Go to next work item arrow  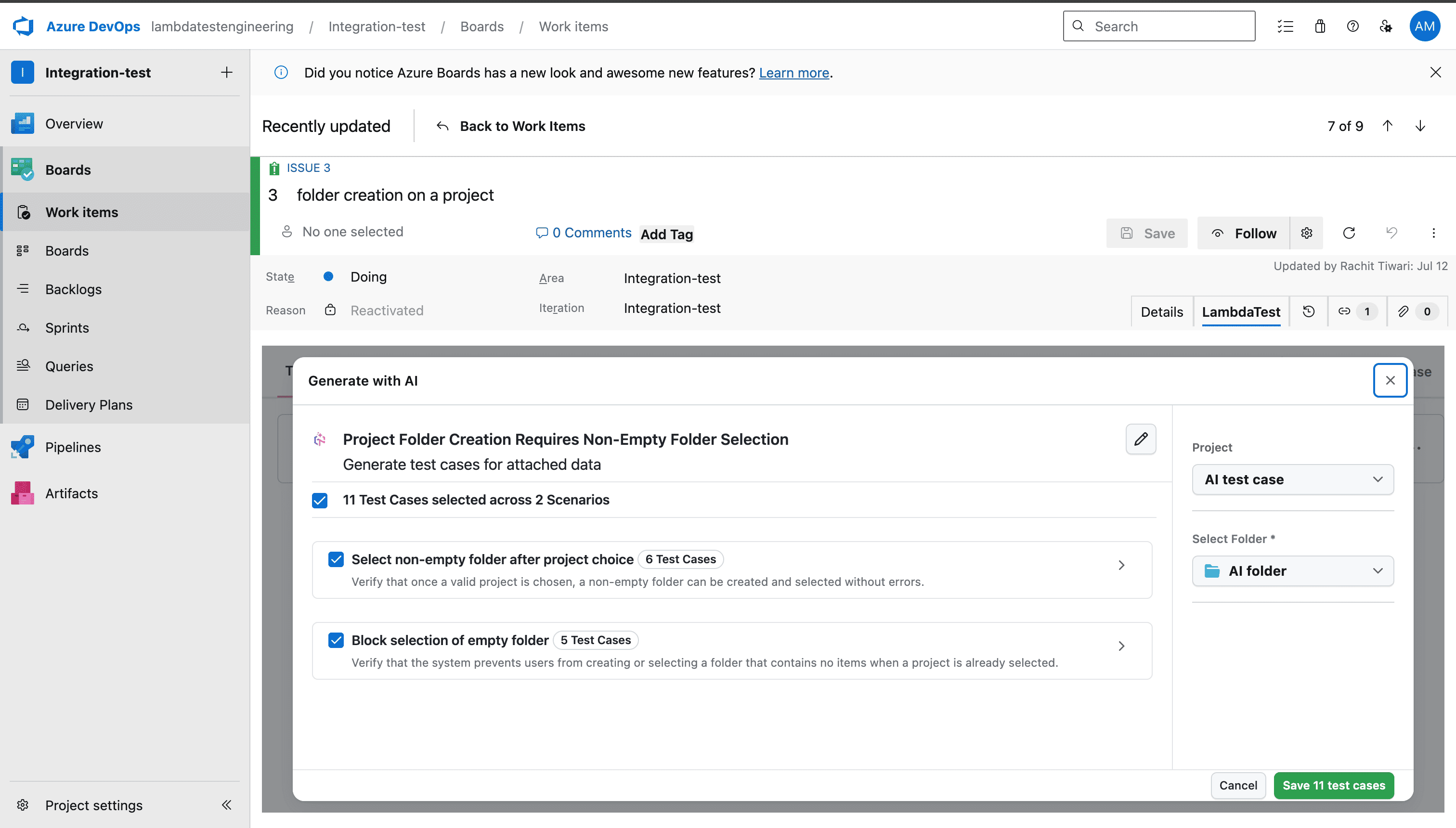pyautogui.click(x=1421, y=126)
